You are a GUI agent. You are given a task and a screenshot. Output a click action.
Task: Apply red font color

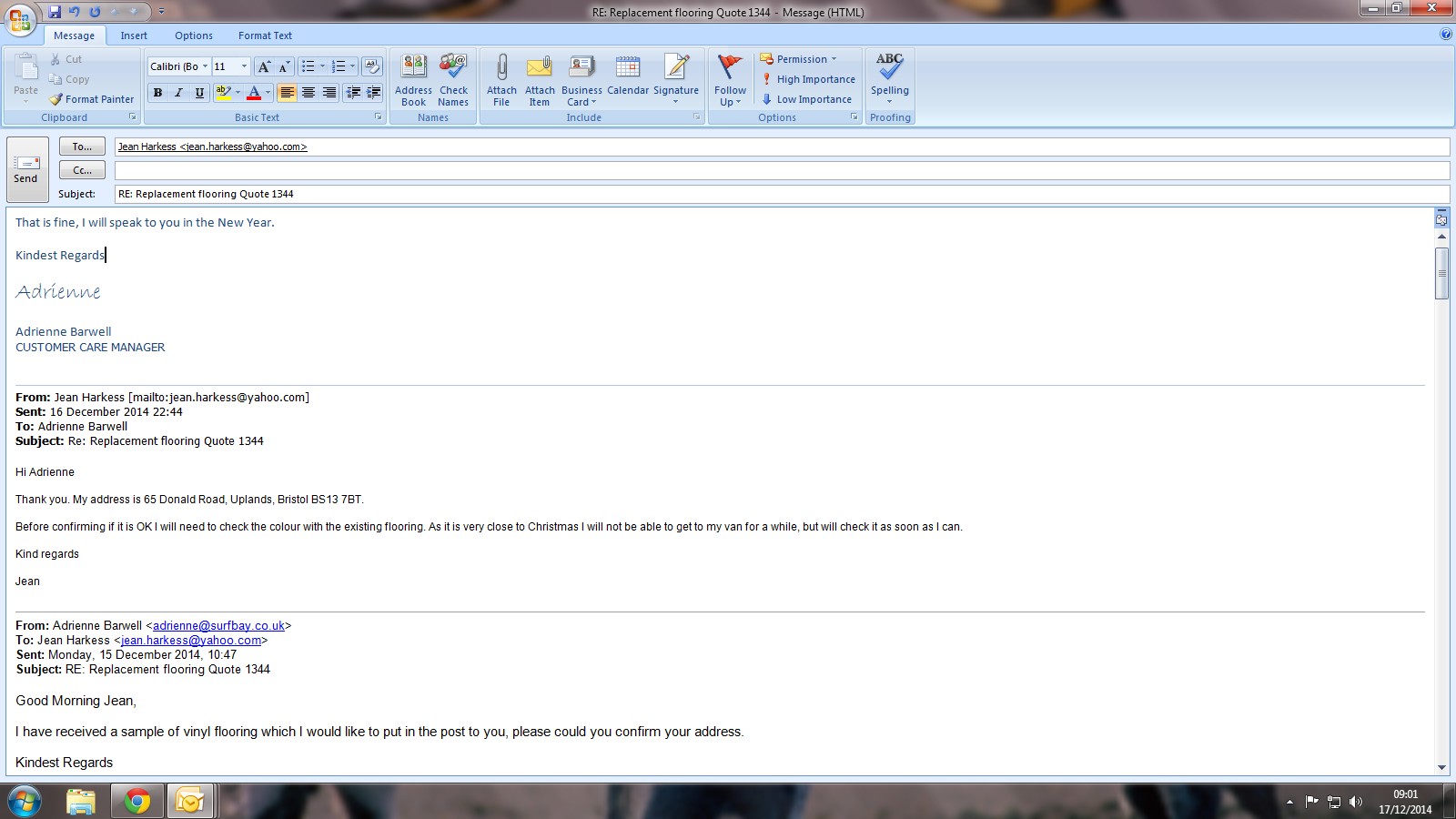coord(254,93)
